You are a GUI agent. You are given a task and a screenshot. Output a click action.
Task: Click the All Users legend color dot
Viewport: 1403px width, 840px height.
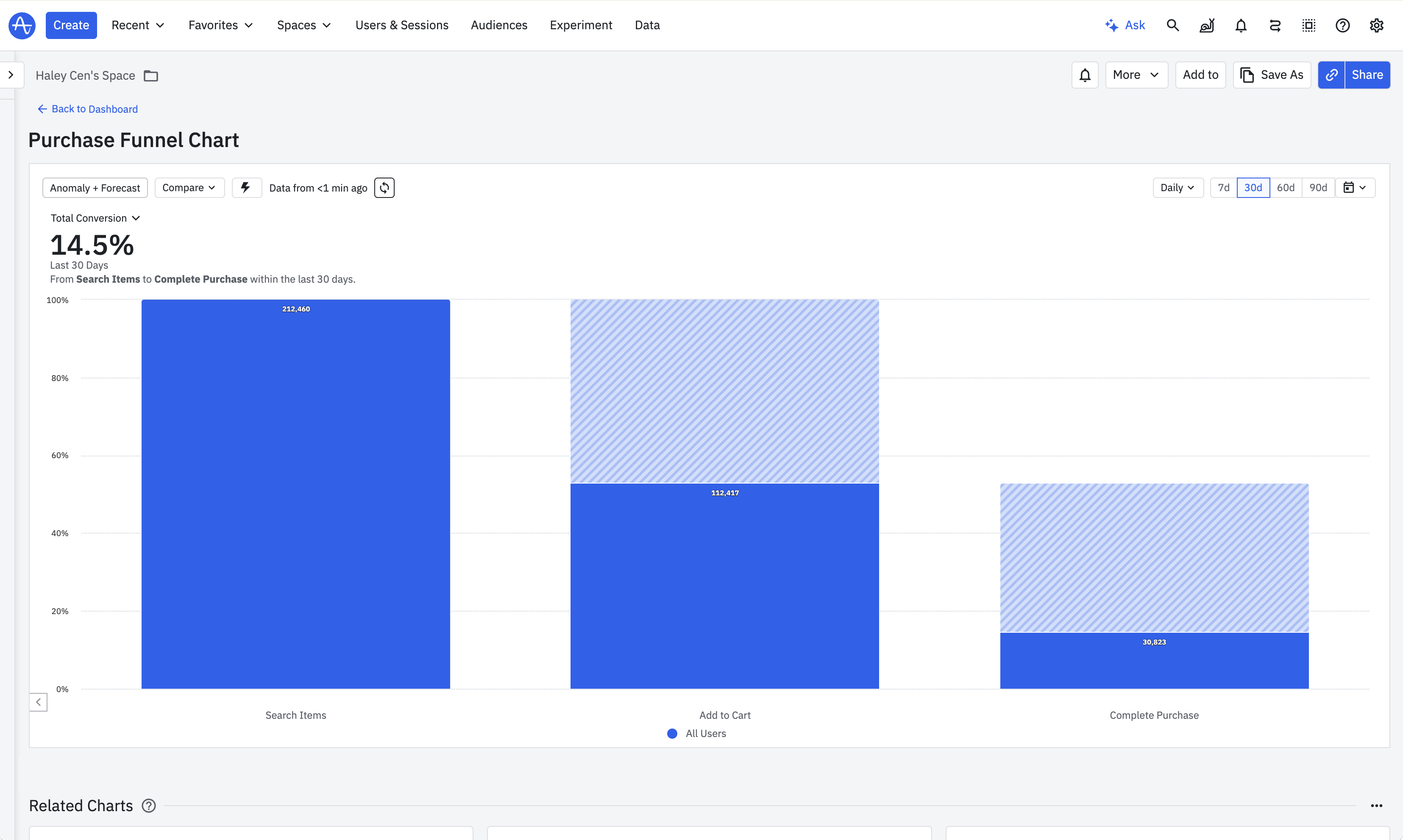pyautogui.click(x=672, y=734)
